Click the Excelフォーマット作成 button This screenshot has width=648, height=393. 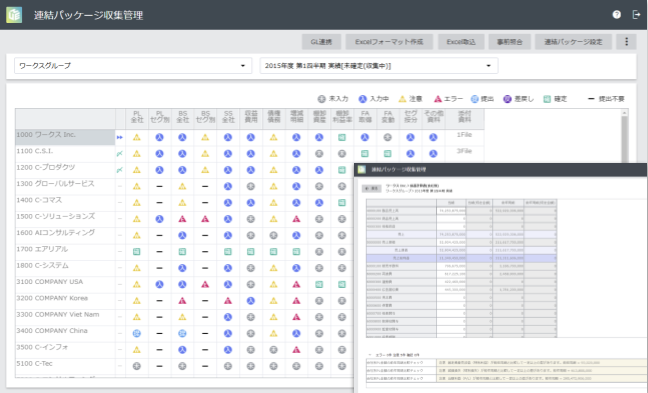389,42
